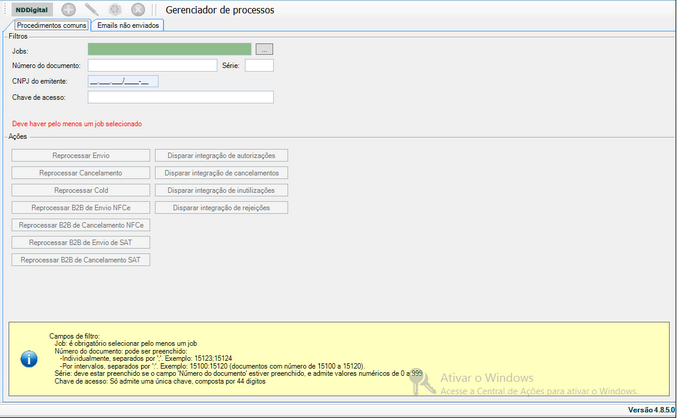Click the 'Job: é obrigatório selecionar' help line
Image resolution: width=677 pixels, height=418 pixels.
(x=126, y=344)
